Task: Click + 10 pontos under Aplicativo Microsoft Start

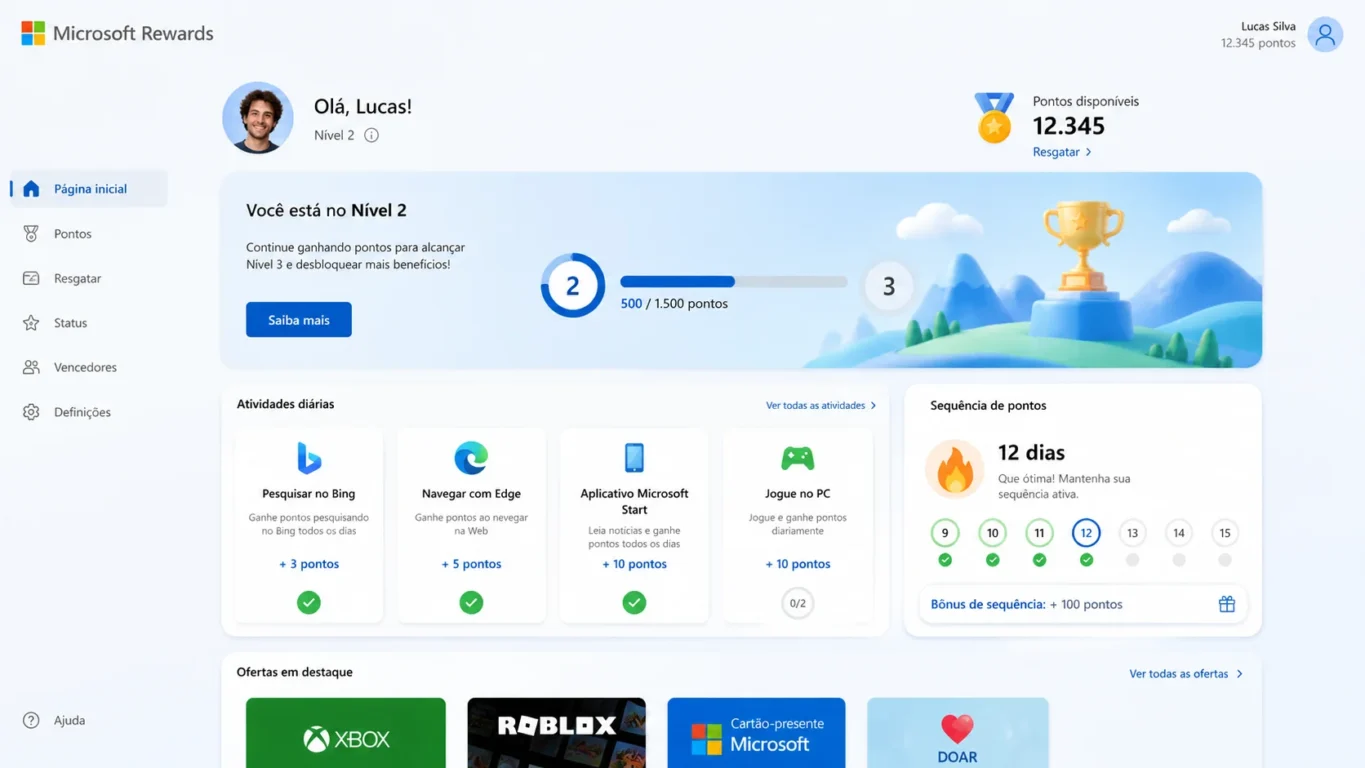Action: point(634,564)
